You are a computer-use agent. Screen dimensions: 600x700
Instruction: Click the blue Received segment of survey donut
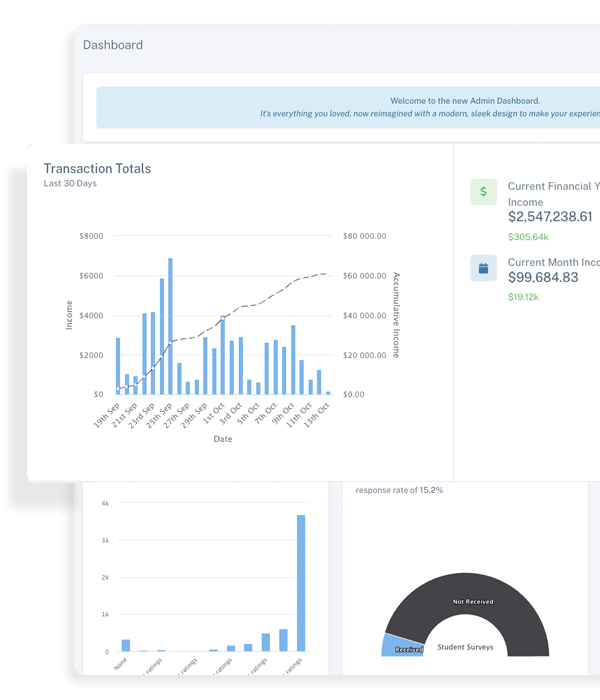(398, 647)
